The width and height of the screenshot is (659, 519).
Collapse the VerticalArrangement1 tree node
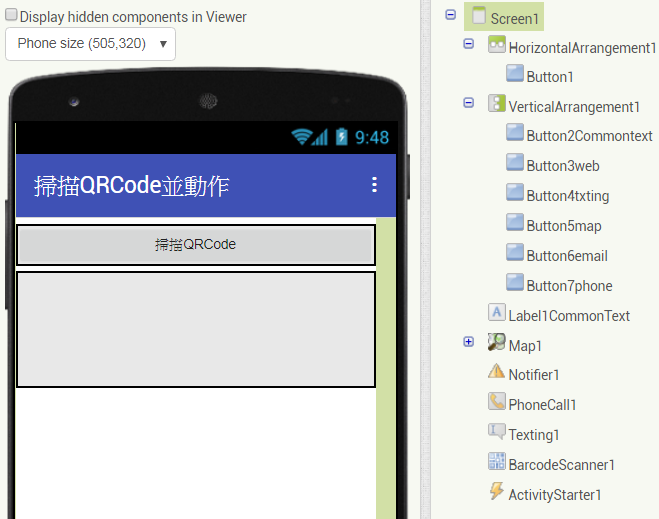coord(469,103)
